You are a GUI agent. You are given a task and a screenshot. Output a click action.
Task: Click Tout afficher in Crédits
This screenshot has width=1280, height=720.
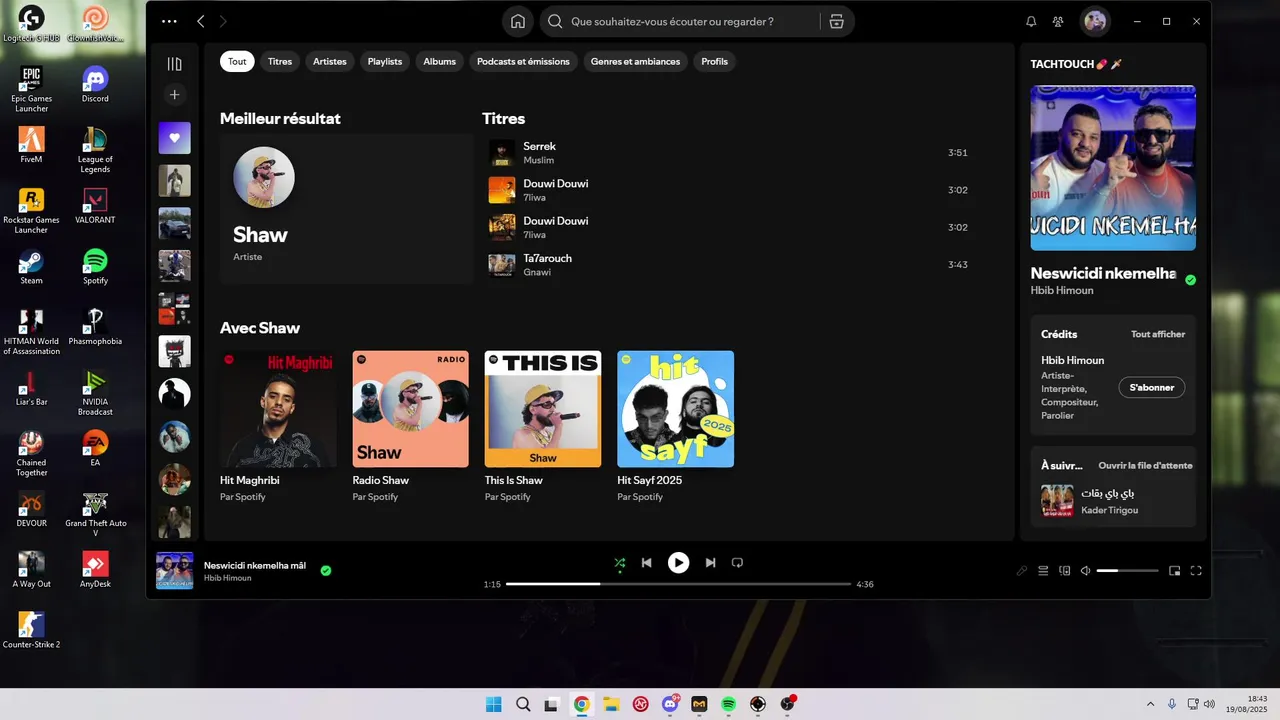[1158, 334]
